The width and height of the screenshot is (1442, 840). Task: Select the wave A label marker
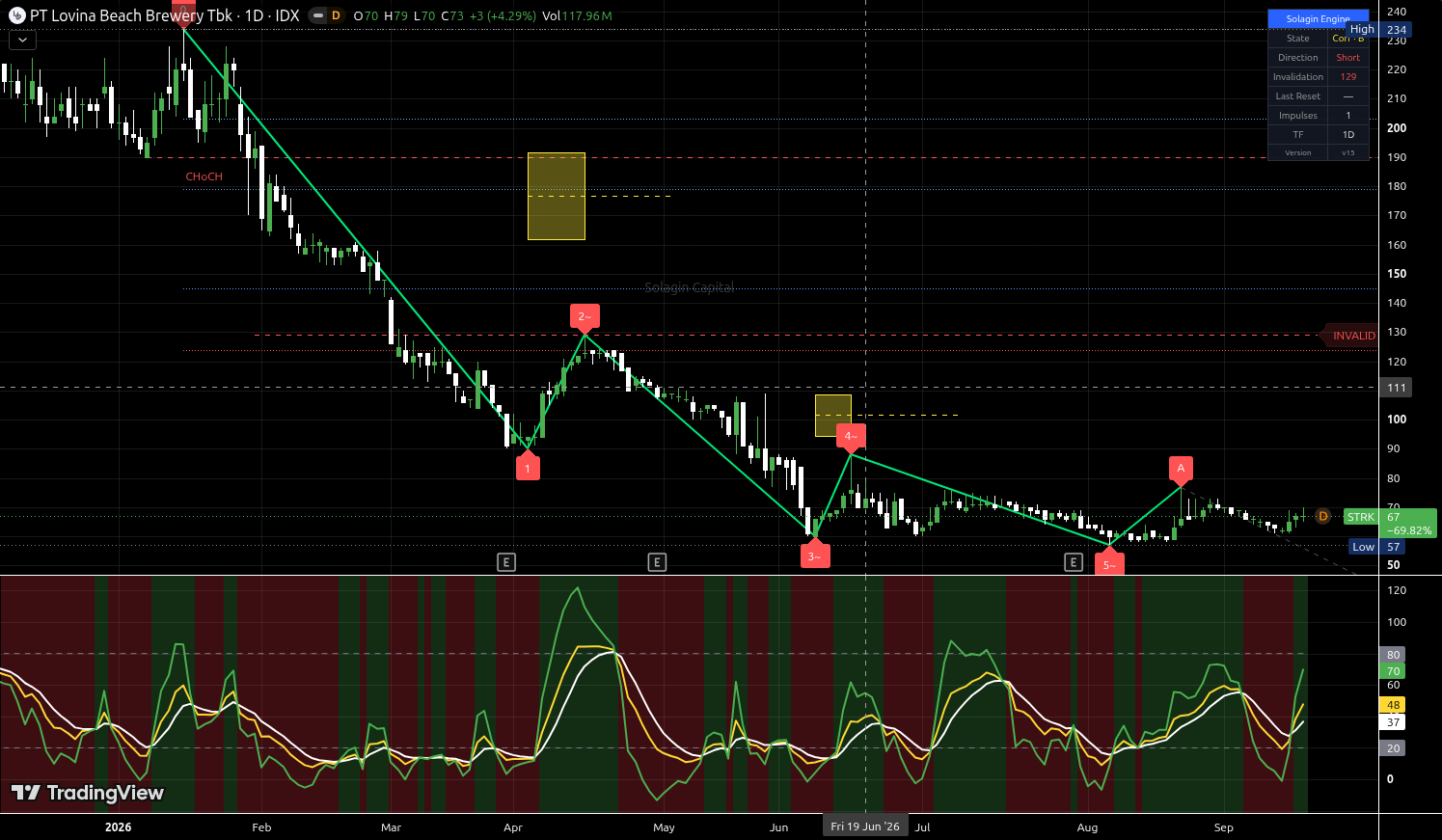(1181, 469)
